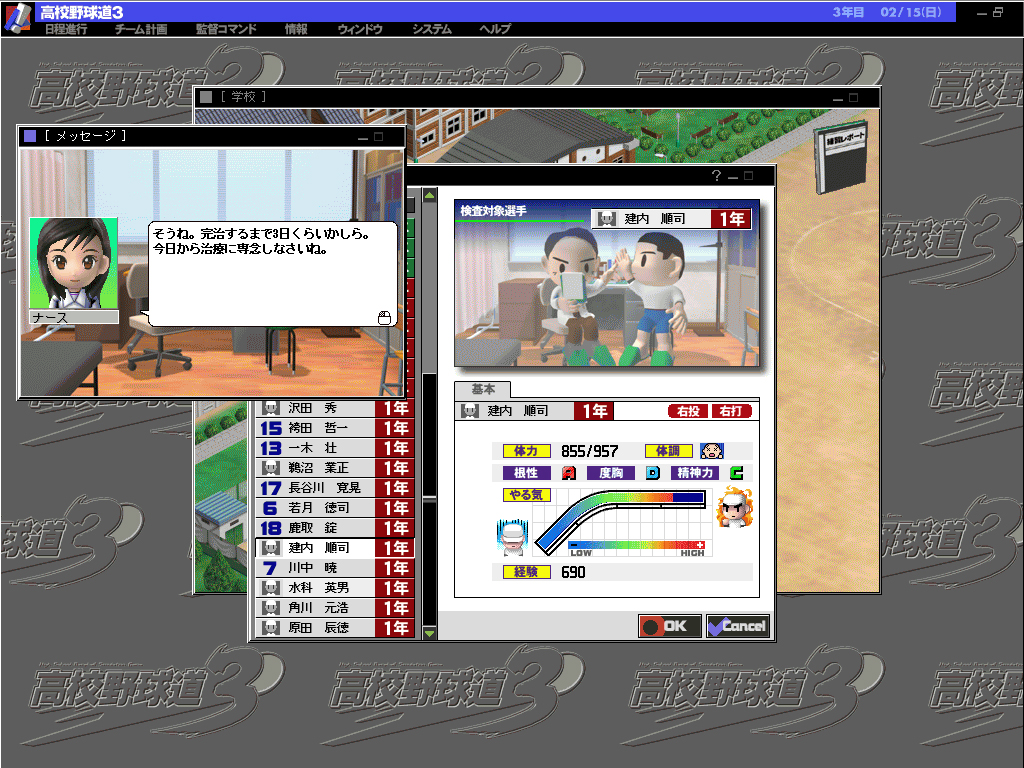Click the 精神力 grade C icon
Viewport: 1024px width, 768px height.
coord(737,473)
